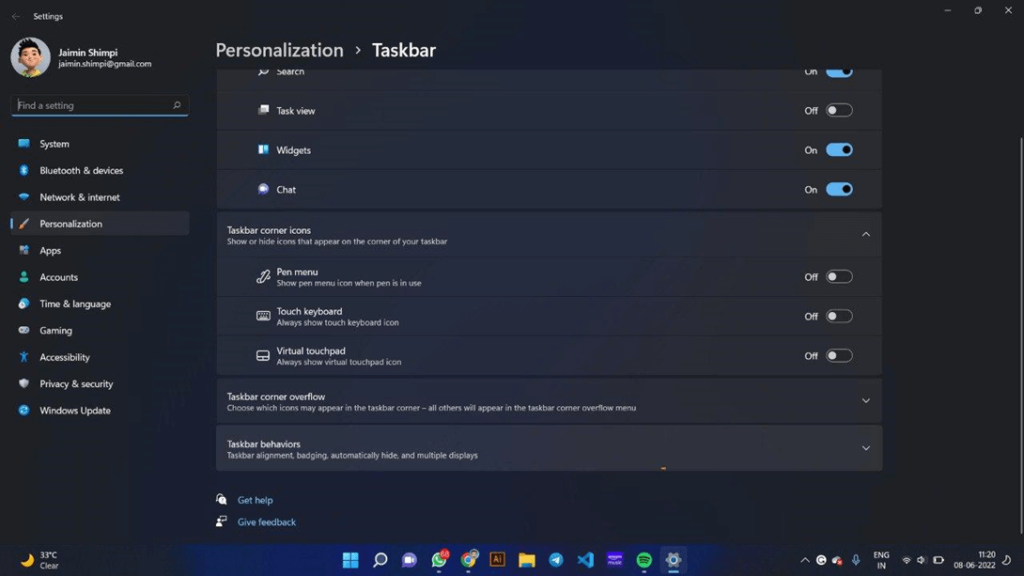Expand Taskbar behaviors section

click(x=866, y=448)
